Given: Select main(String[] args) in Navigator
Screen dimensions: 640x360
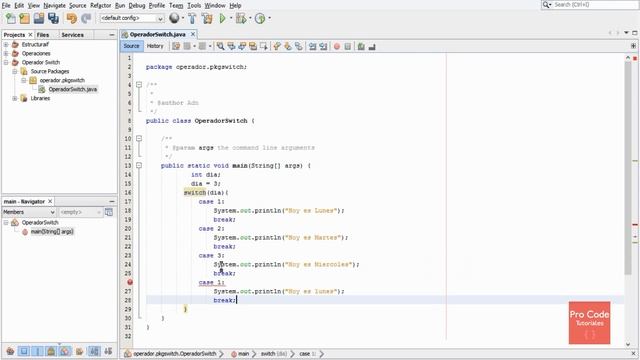Looking at the screenshot, I should click(x=52, y=231).
